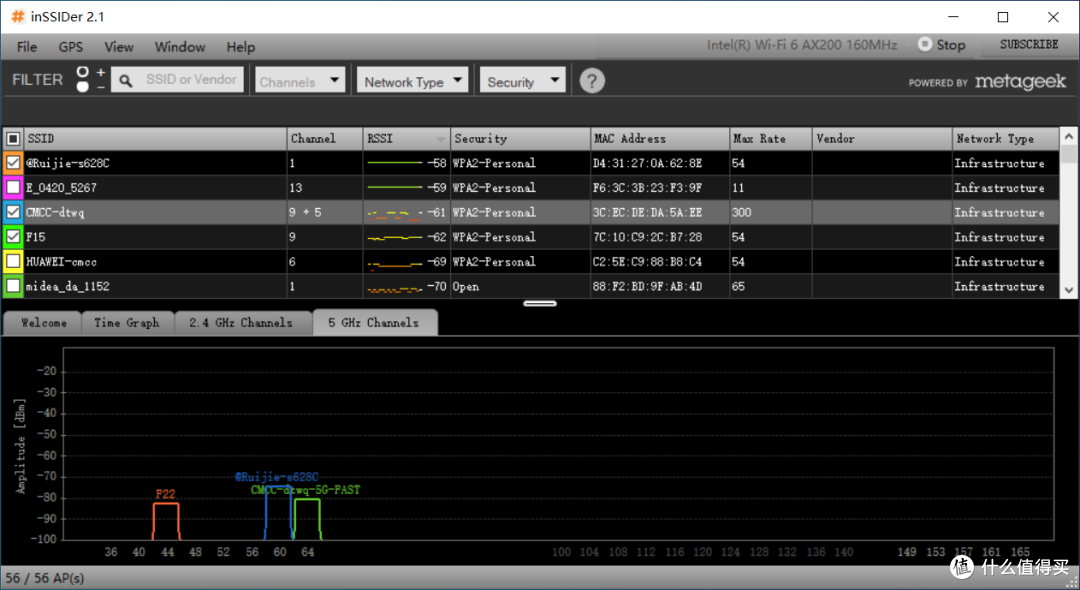Click the search magnifier icon in filter
1080x590 pixels.
point(125,81)
